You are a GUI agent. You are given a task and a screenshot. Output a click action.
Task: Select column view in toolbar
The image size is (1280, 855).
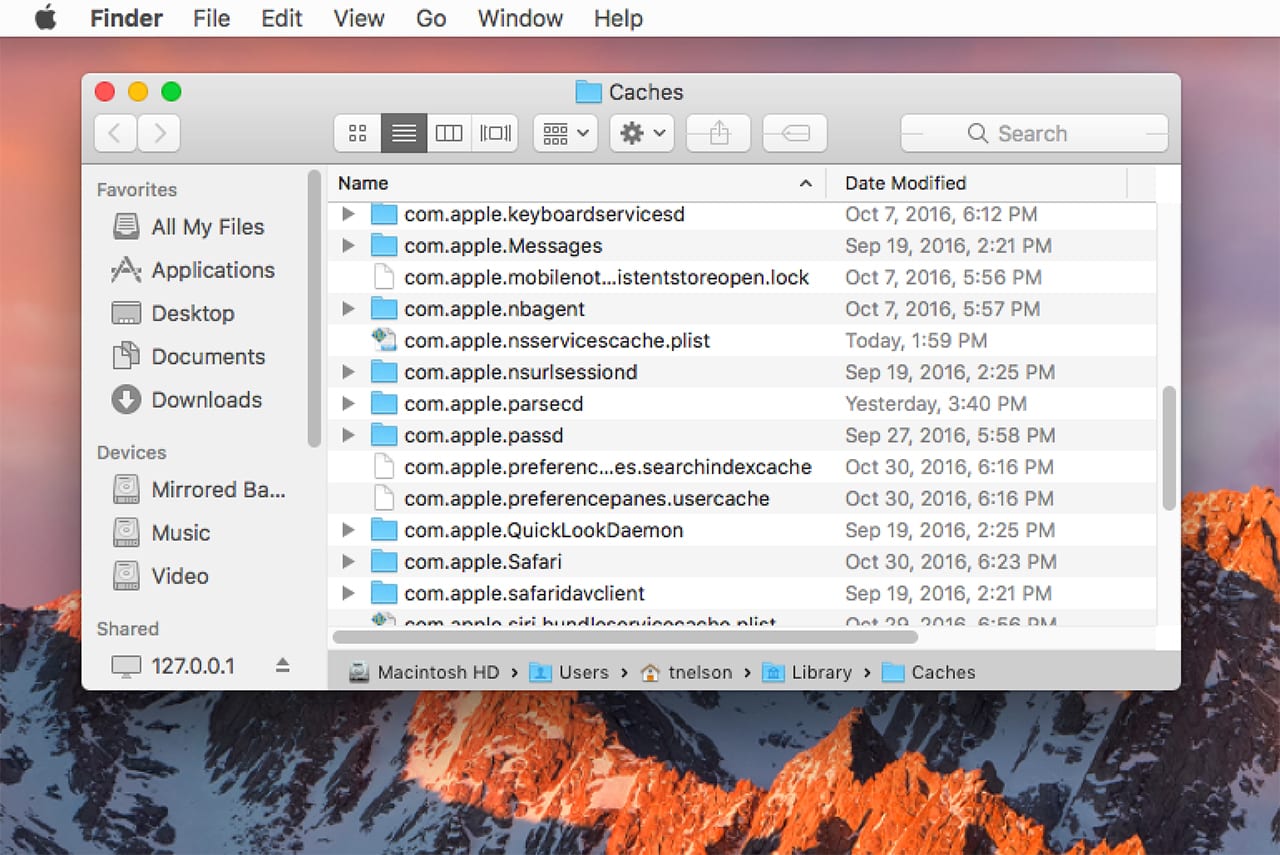pos(449,133)
